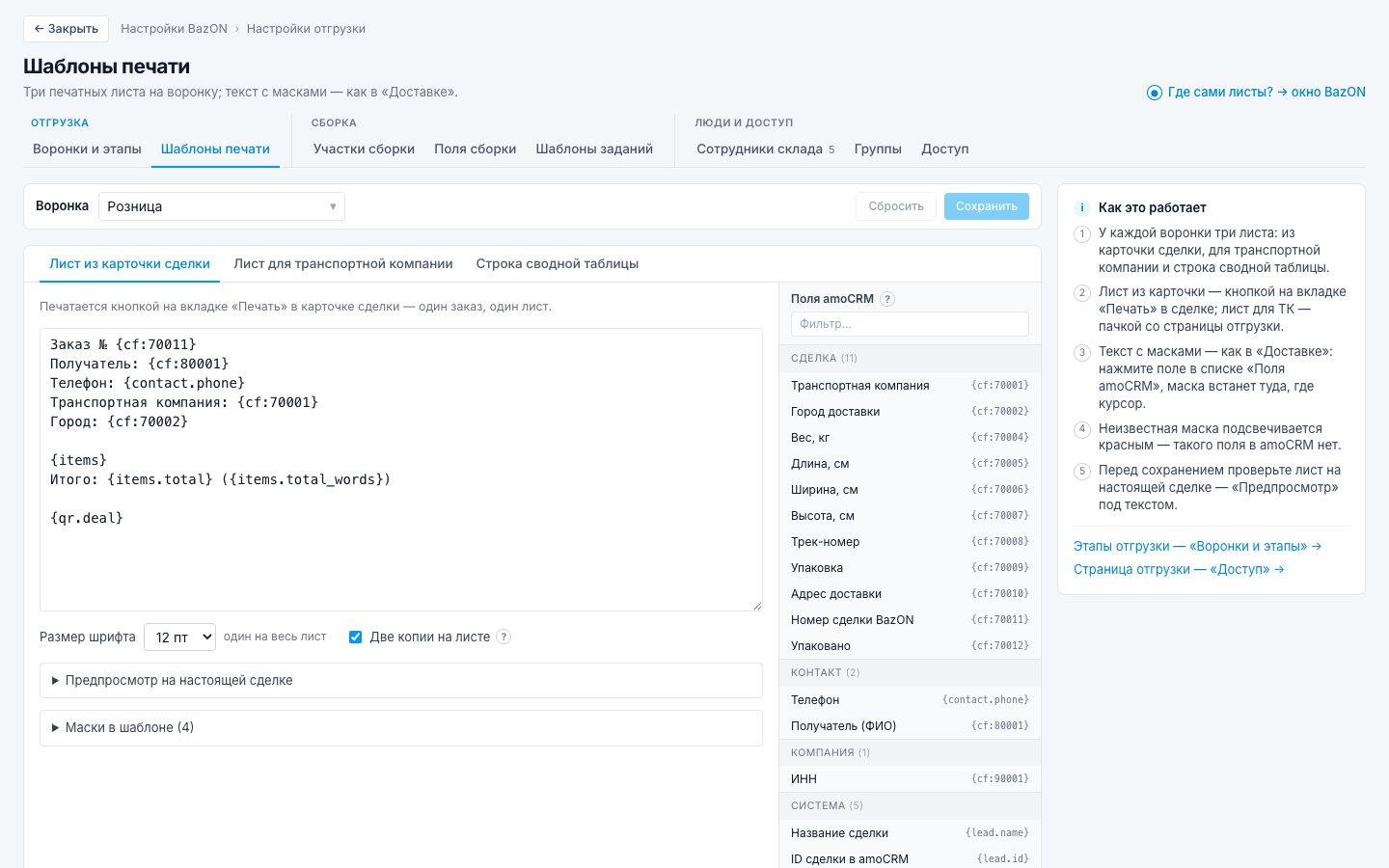Open the Сотрудники склада tab

pos(766,149)
